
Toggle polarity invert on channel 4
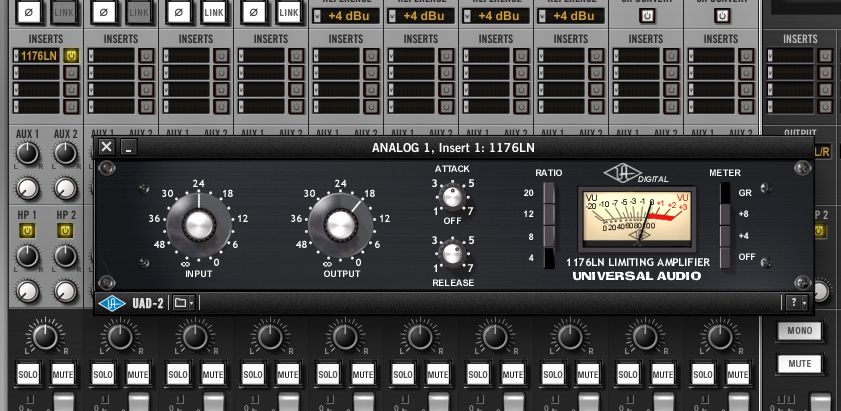click(254, 12)
